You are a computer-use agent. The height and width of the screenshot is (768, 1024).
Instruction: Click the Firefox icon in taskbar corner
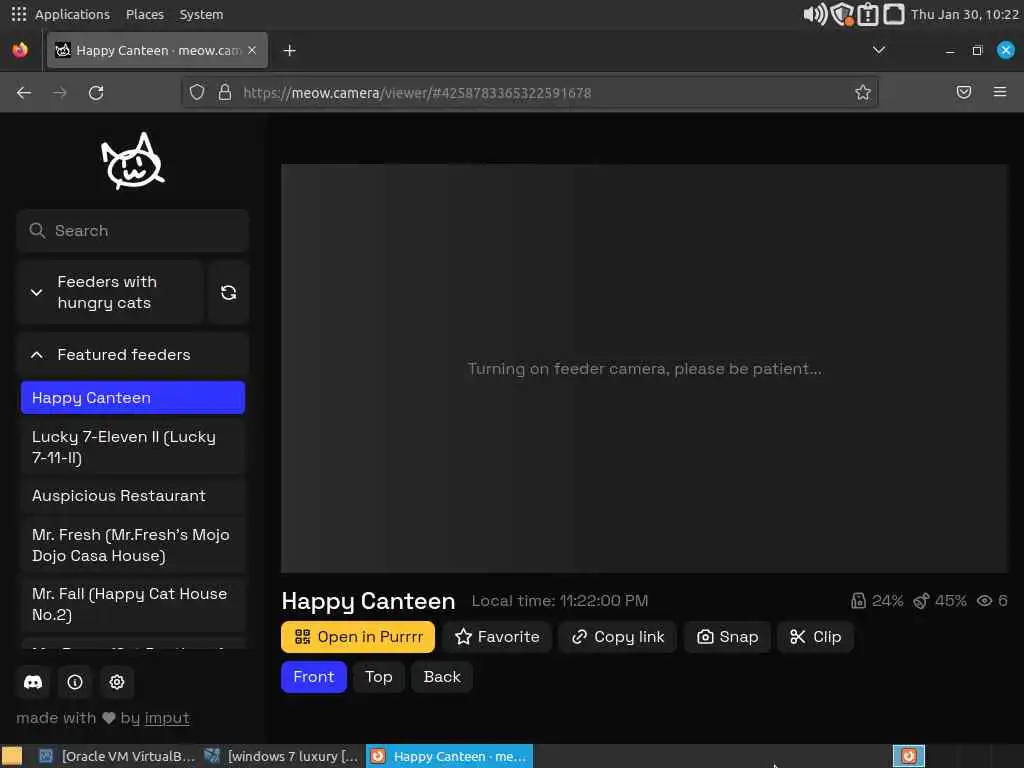click(x=908, y=756)
